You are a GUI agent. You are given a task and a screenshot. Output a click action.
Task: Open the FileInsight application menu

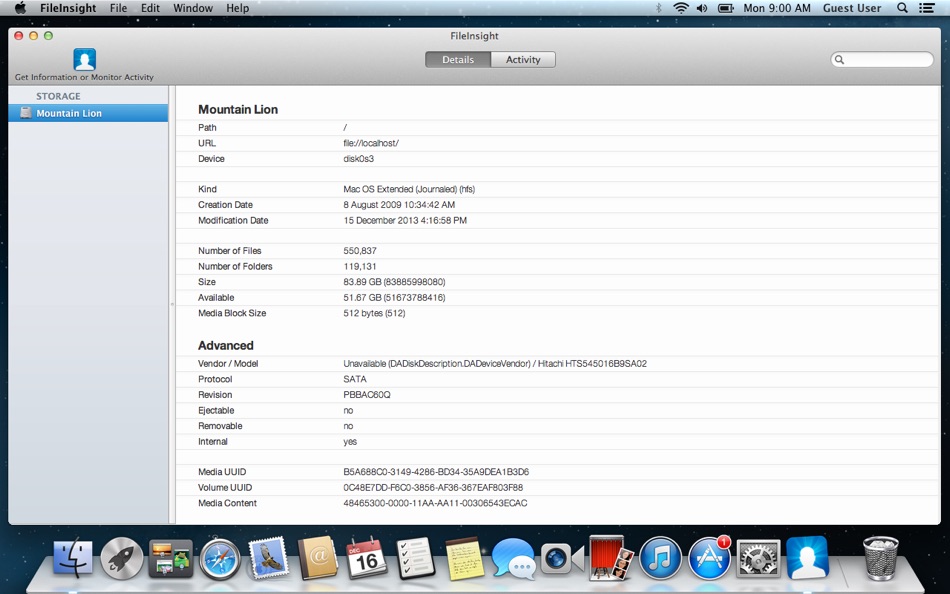(68, 8)
